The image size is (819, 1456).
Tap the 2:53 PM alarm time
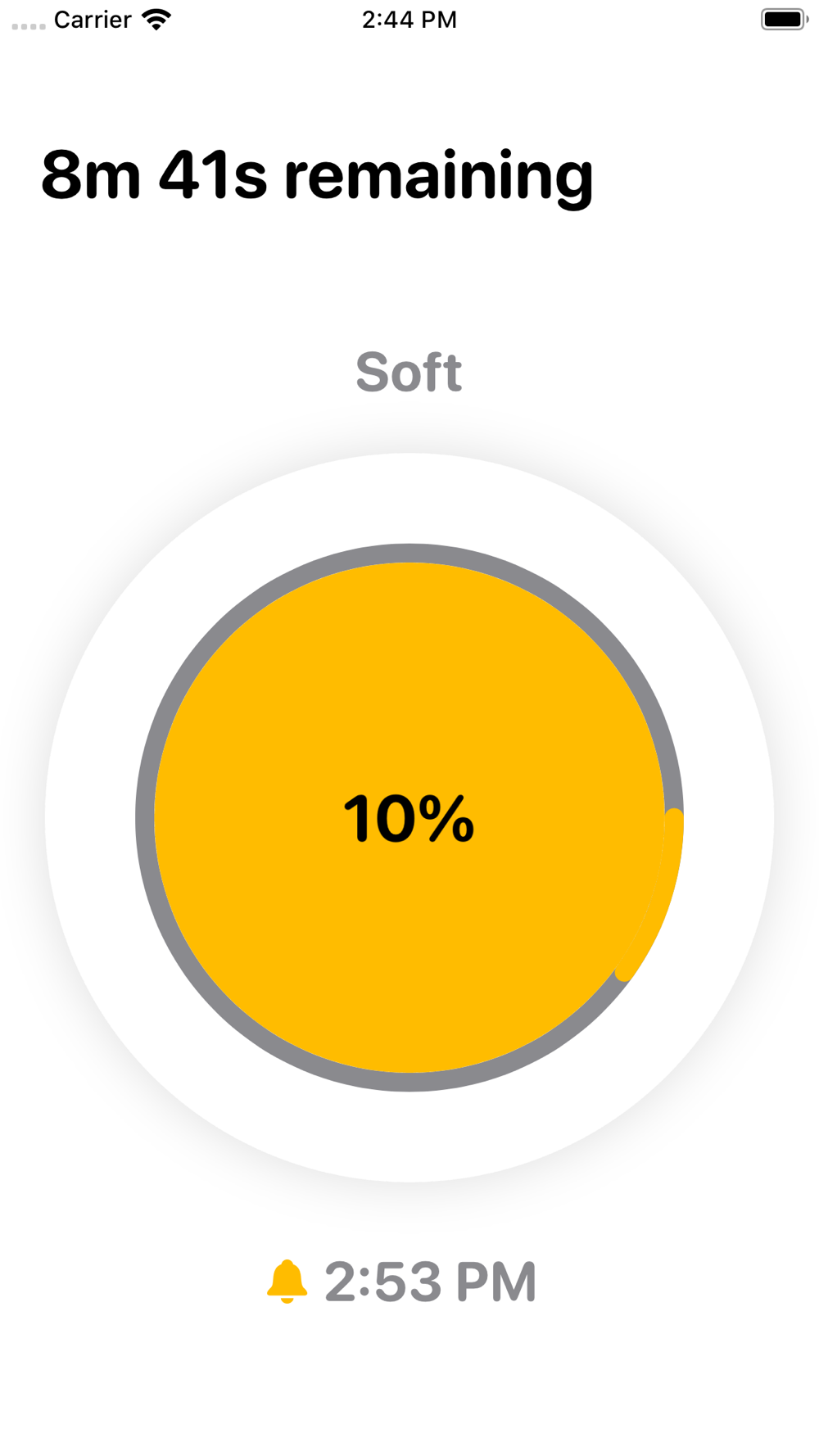click(430, 1282)
